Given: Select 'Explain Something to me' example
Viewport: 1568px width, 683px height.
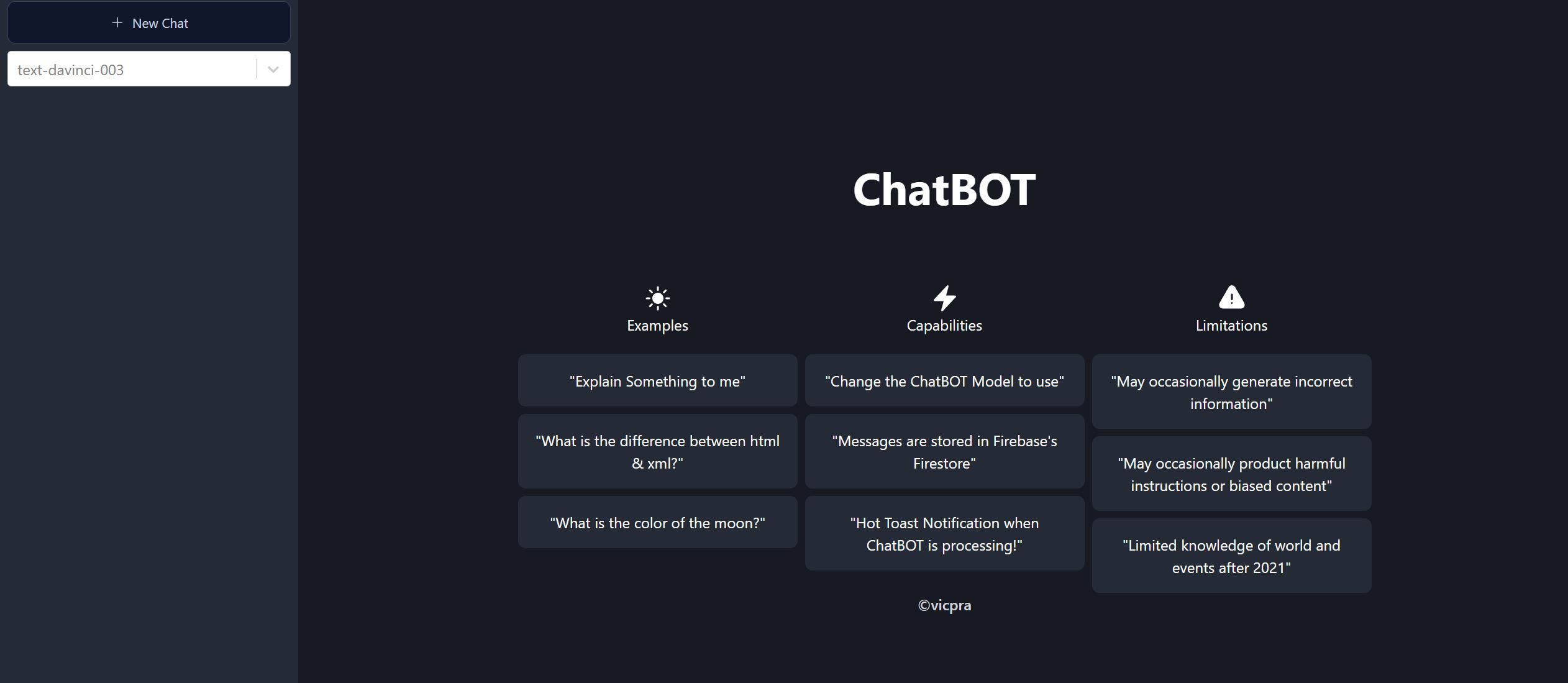Looking at the screenshot, I should [x=657, y=381].
